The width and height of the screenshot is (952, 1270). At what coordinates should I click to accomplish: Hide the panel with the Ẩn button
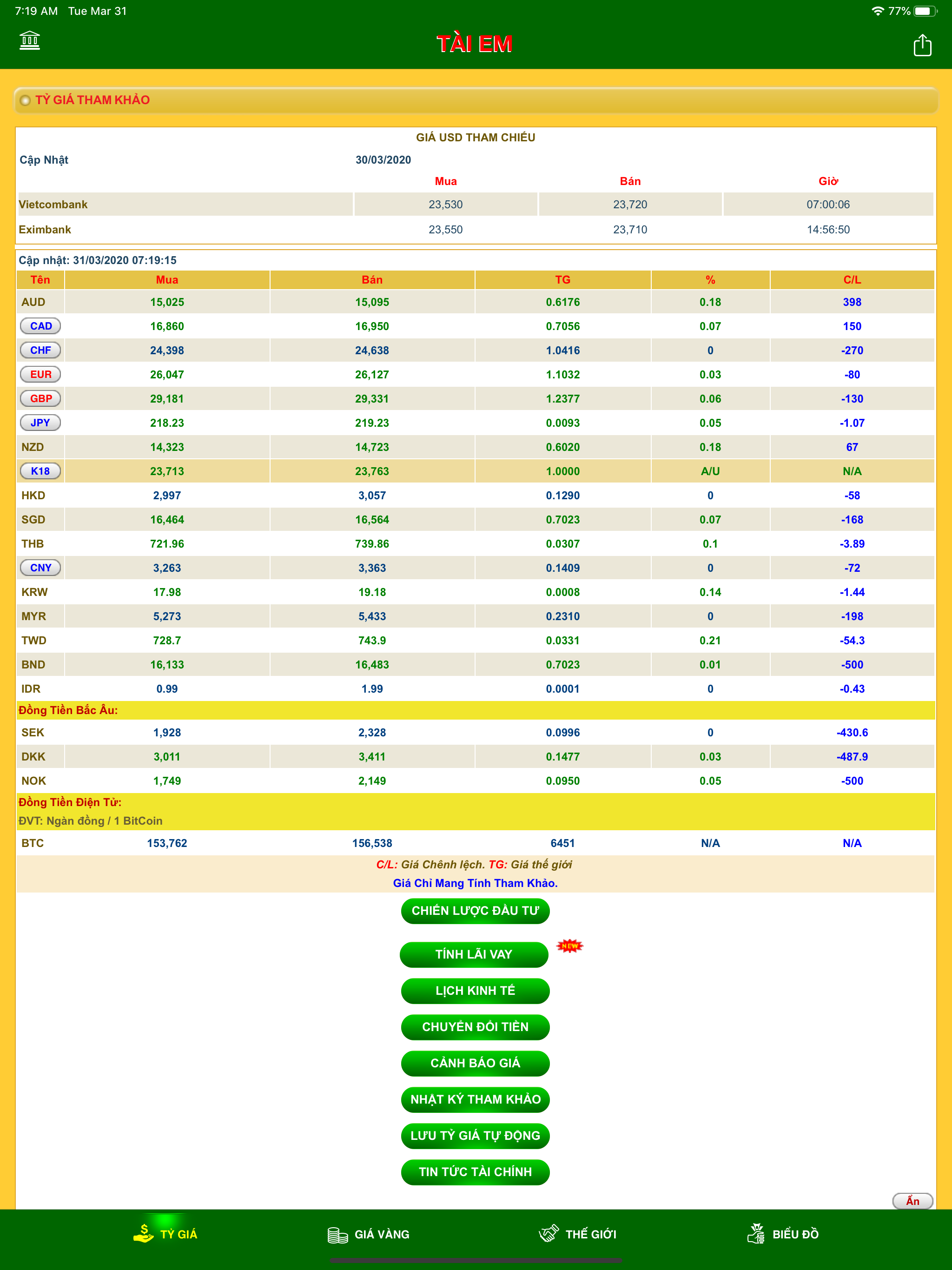(912, 1201)
